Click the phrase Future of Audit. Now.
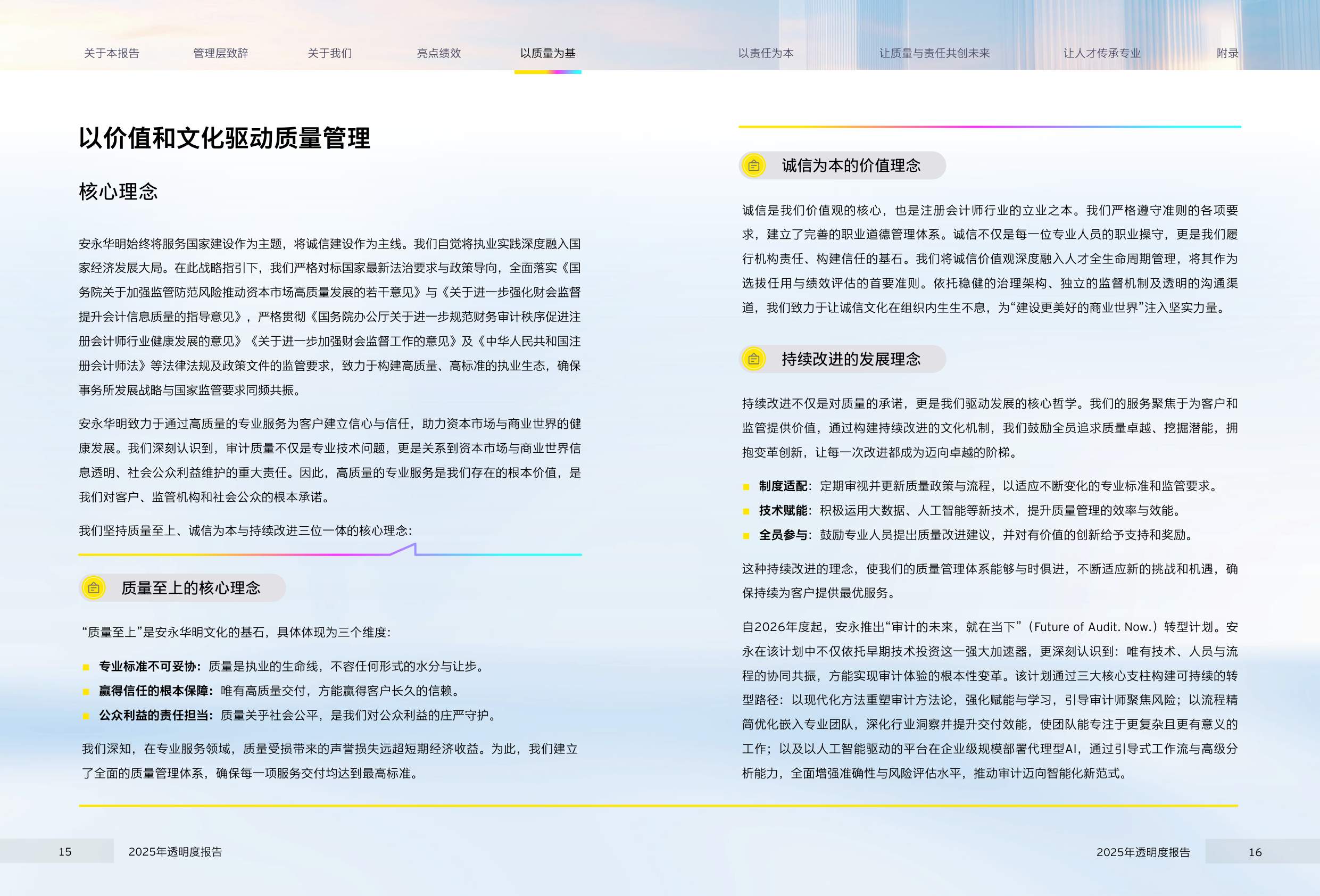1320x896 pixels. [x=1093, y=627]
